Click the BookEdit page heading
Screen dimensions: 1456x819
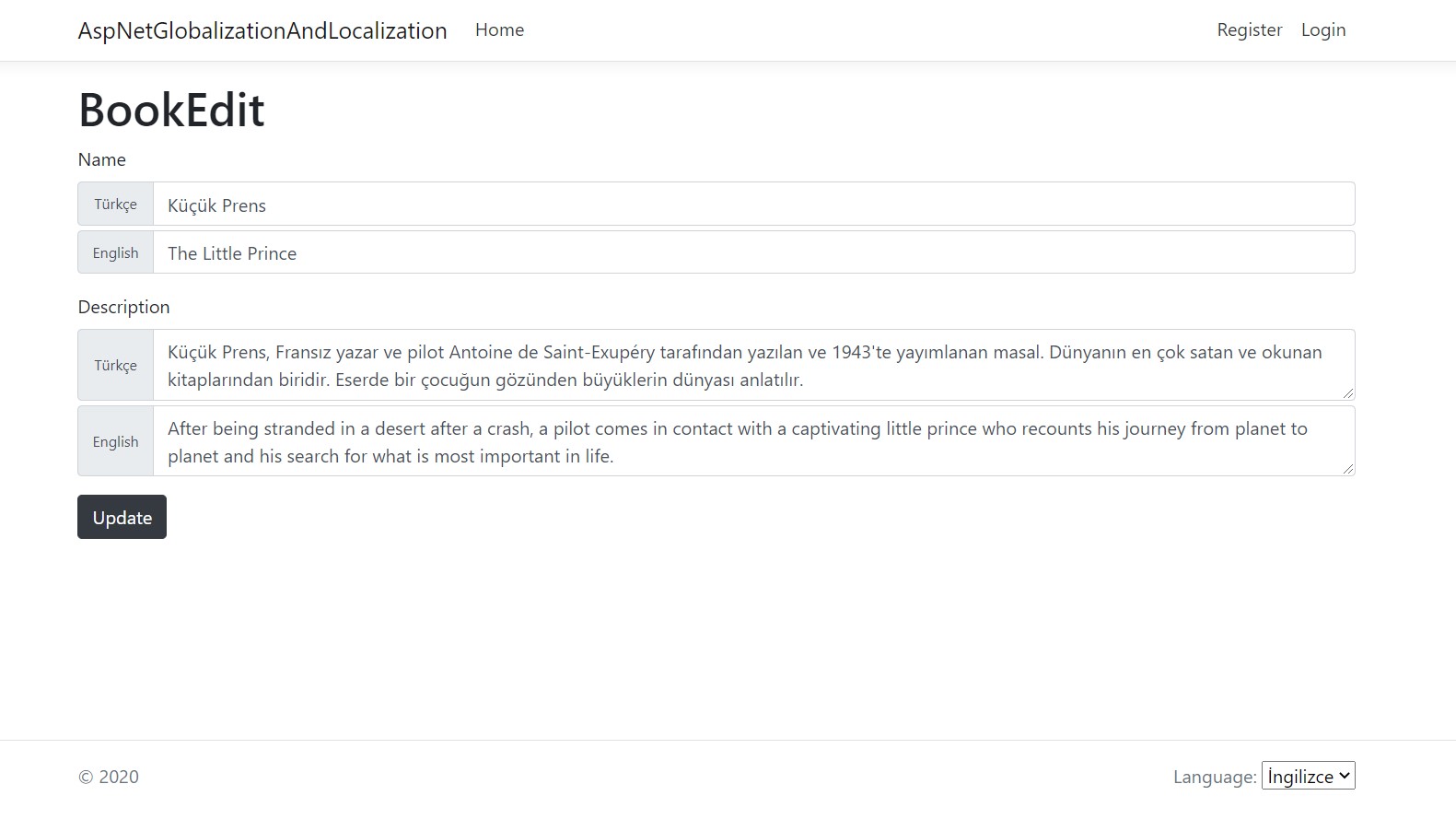[171, 110]
